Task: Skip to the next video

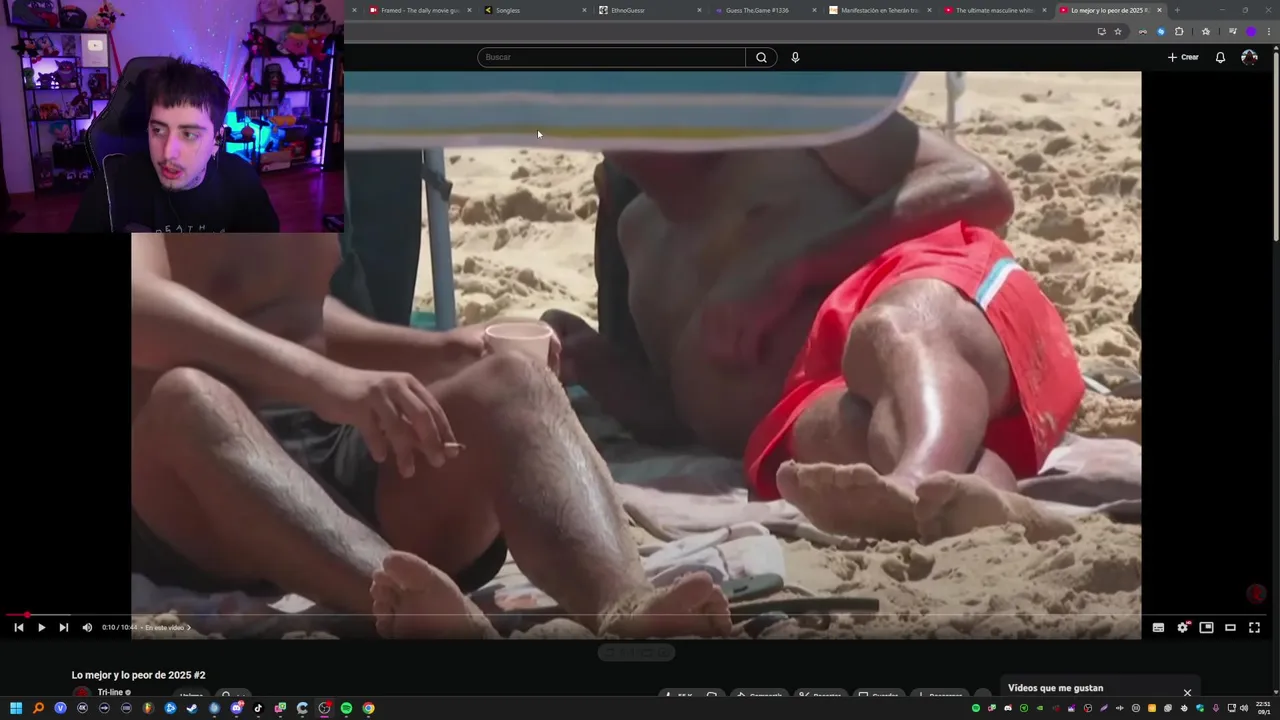Action: (64, 627)
